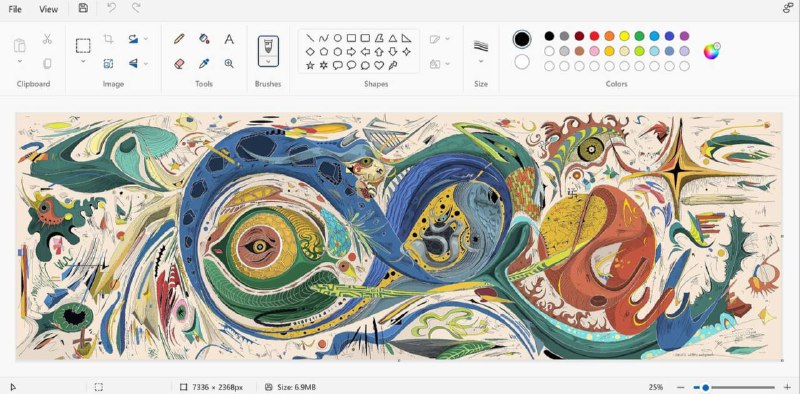Expand the rectangular selection options arrow
The height and width of the screenshot is (394, 800).
coord(83,61)
